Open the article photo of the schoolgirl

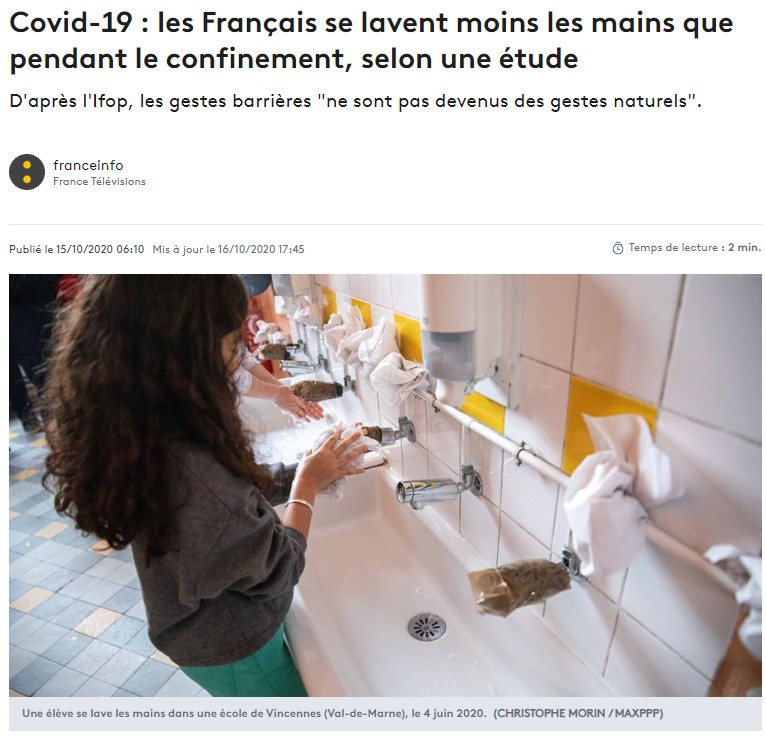[385, 485]
